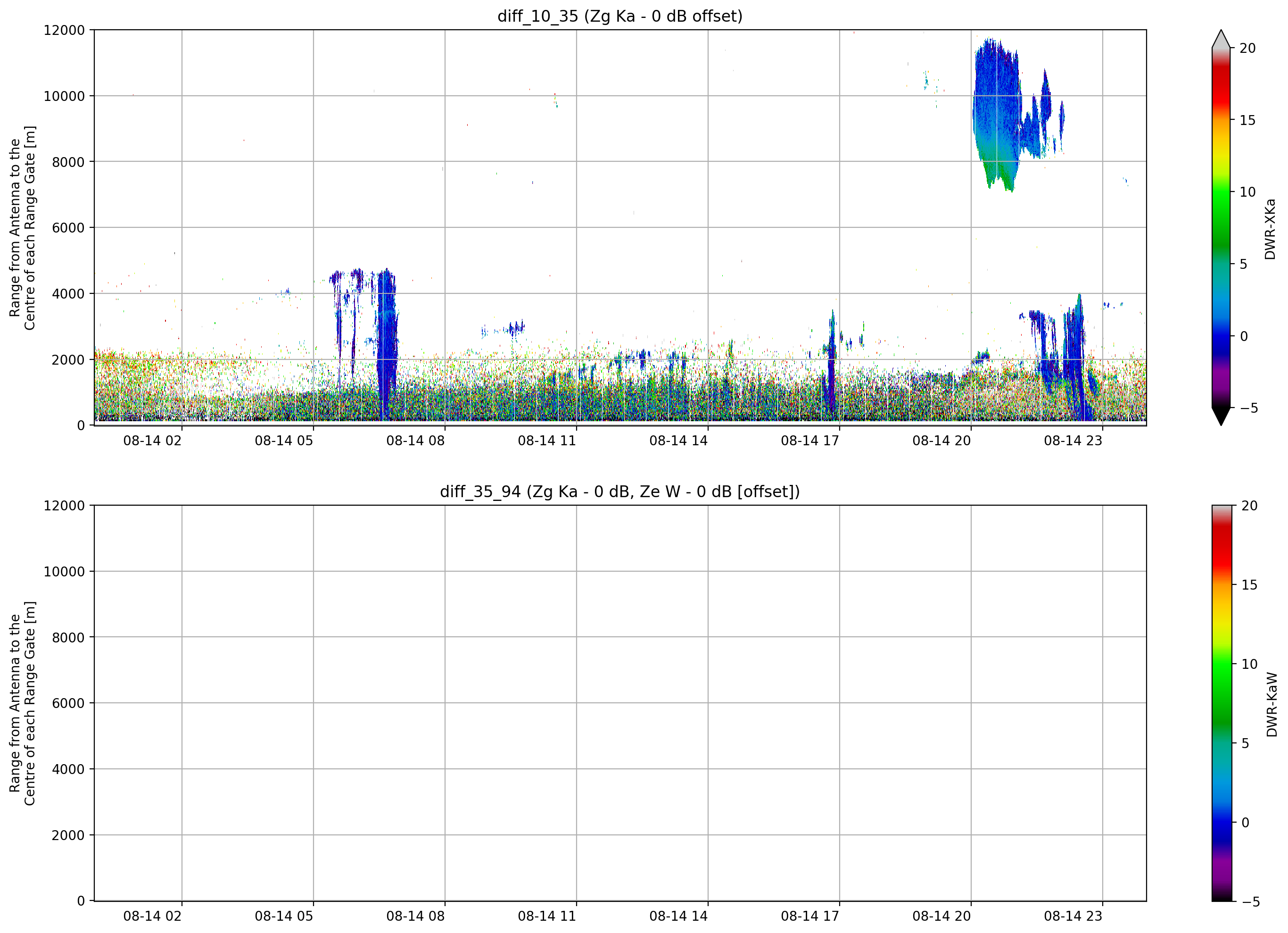Click the 08-14 23 tick under diff_35_94 plot
Viewport: 1288px width, 933px height.
click(1073, 916)
